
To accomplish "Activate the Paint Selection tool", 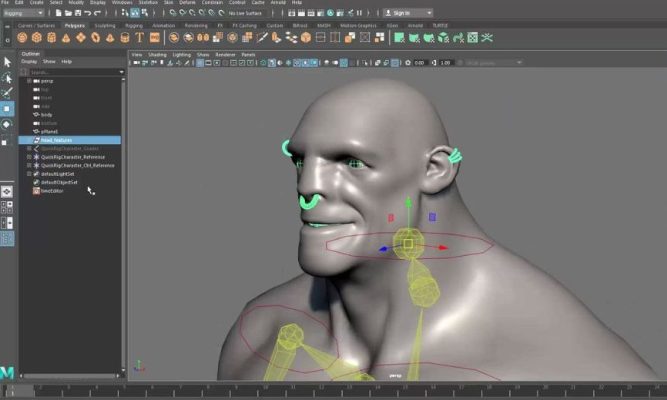I will [x=7, y=93].
